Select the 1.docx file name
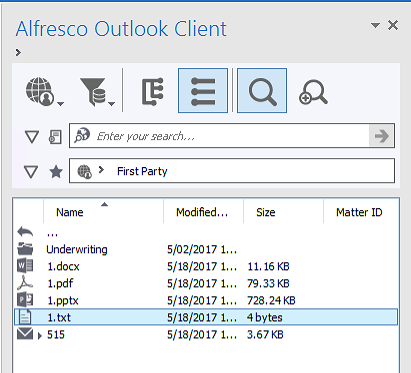The width and height of the screenshot is (411, 373). pyautogui.click(x=63, y=266)
